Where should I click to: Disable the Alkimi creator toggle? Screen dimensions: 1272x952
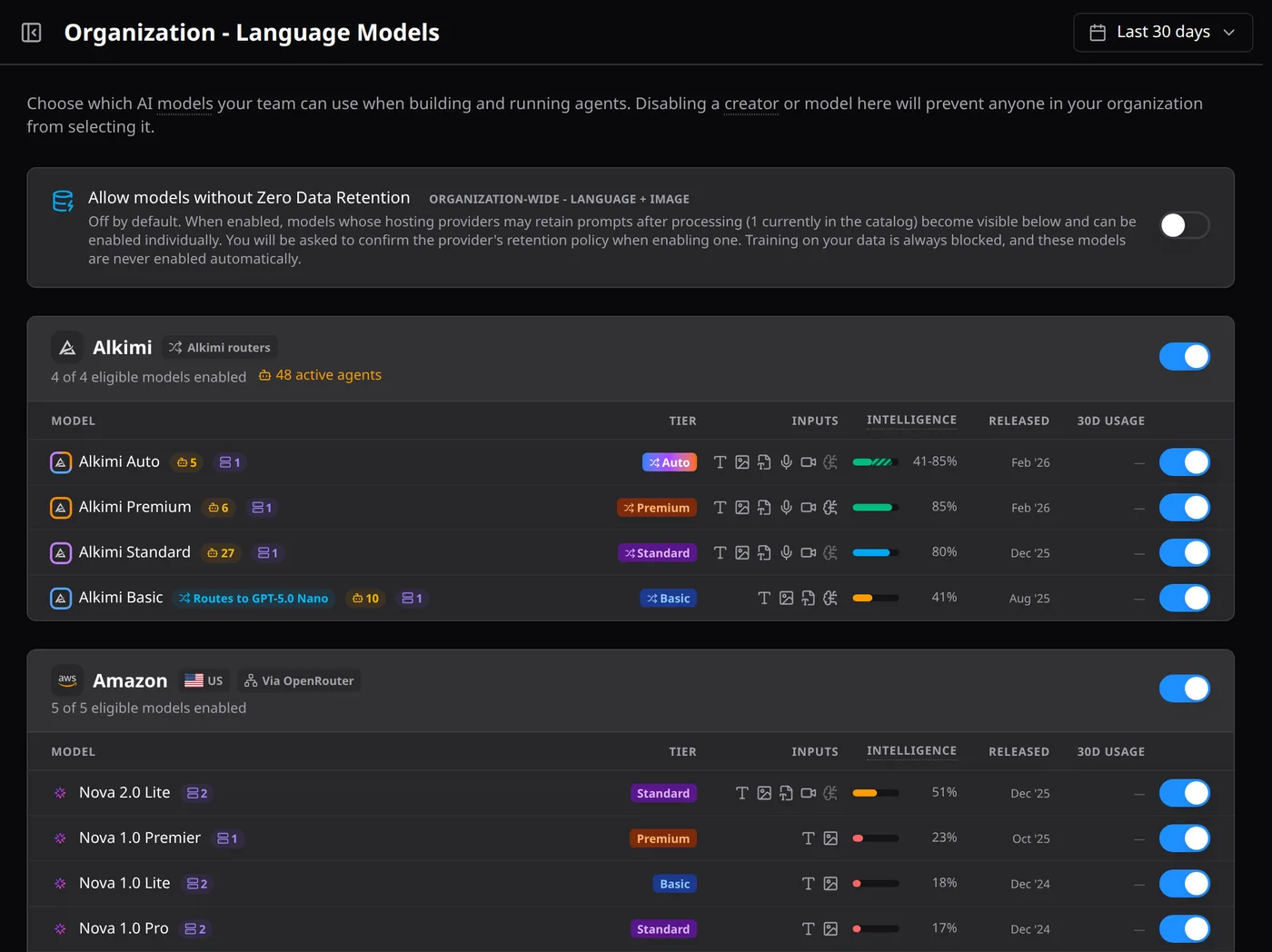1185,357
